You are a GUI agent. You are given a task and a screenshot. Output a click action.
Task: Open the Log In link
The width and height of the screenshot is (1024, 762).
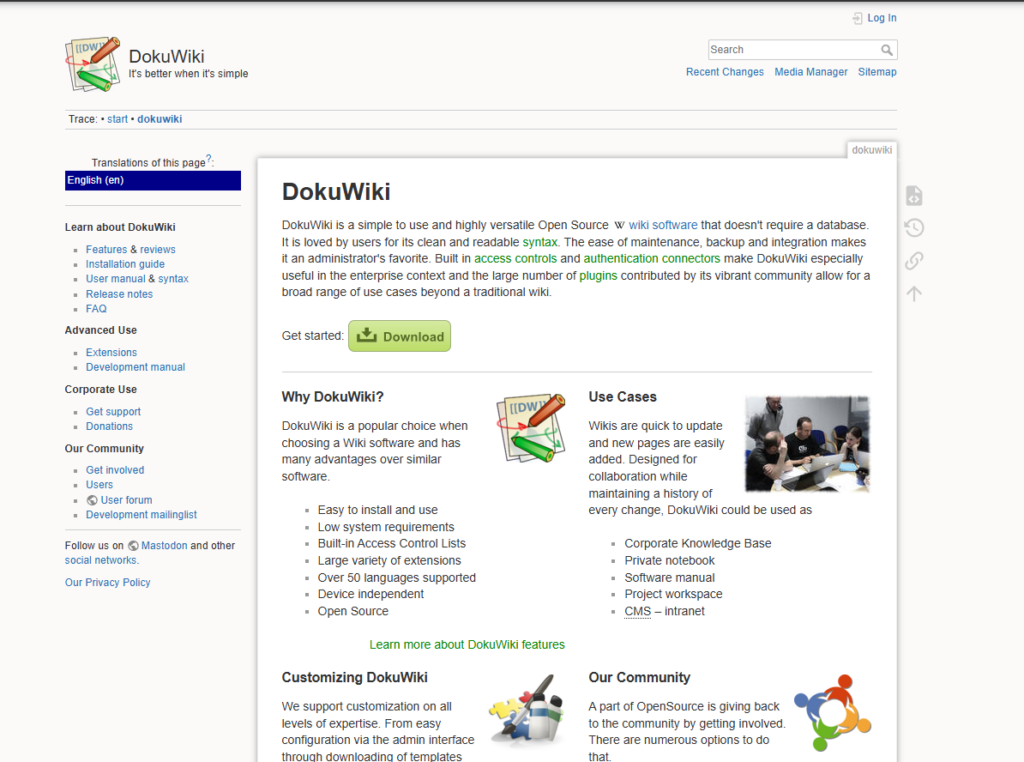(881, 18)
